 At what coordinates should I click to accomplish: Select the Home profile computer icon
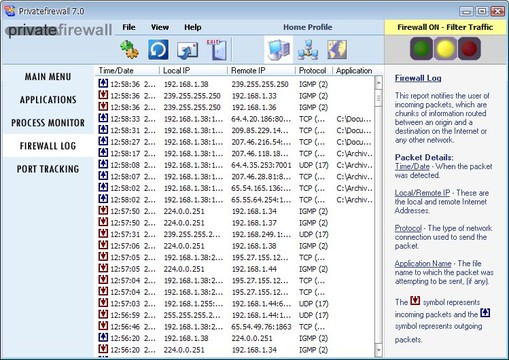pos(279,50)
